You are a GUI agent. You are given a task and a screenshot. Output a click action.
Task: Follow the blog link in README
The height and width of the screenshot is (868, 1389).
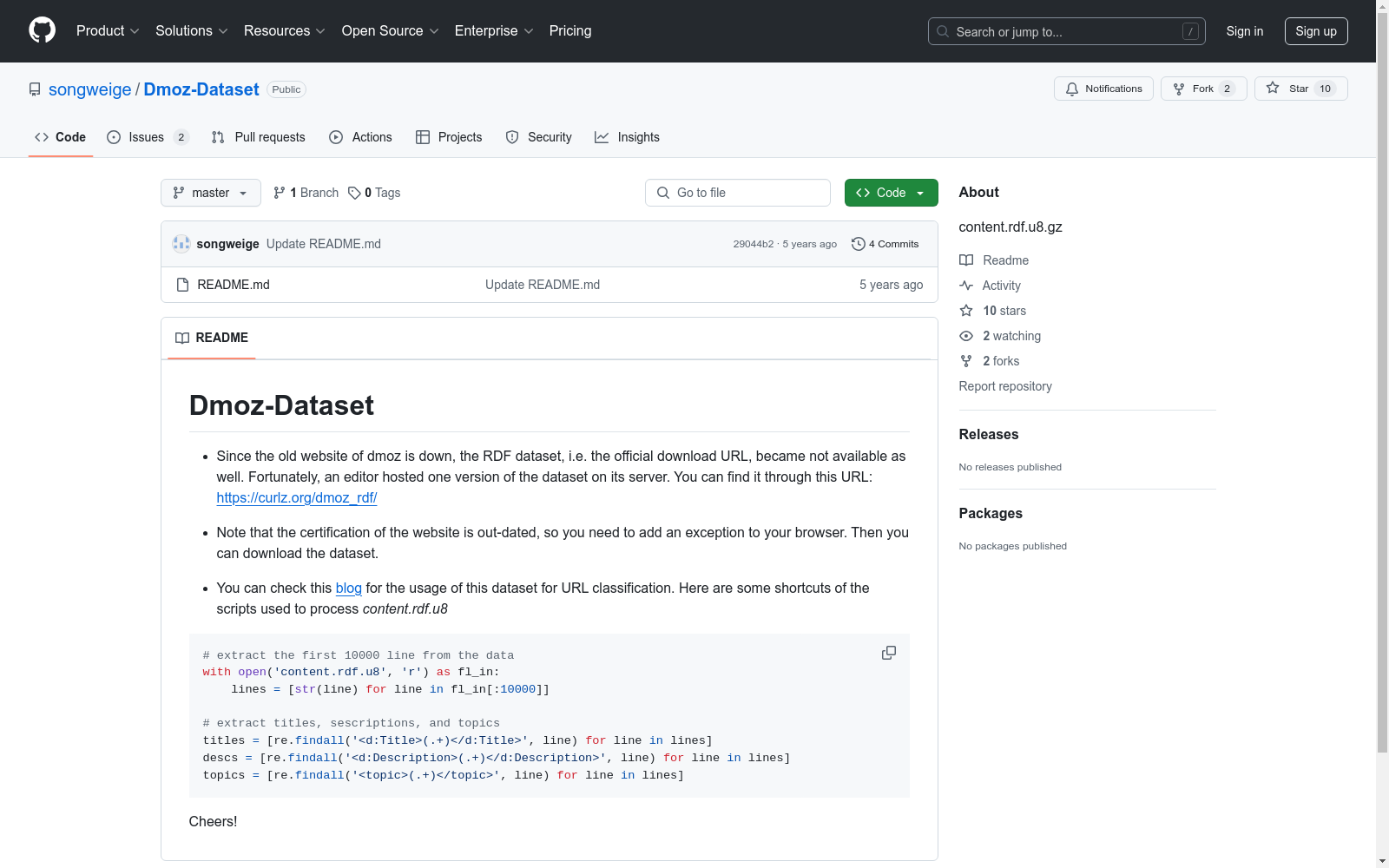click(349, 588)
